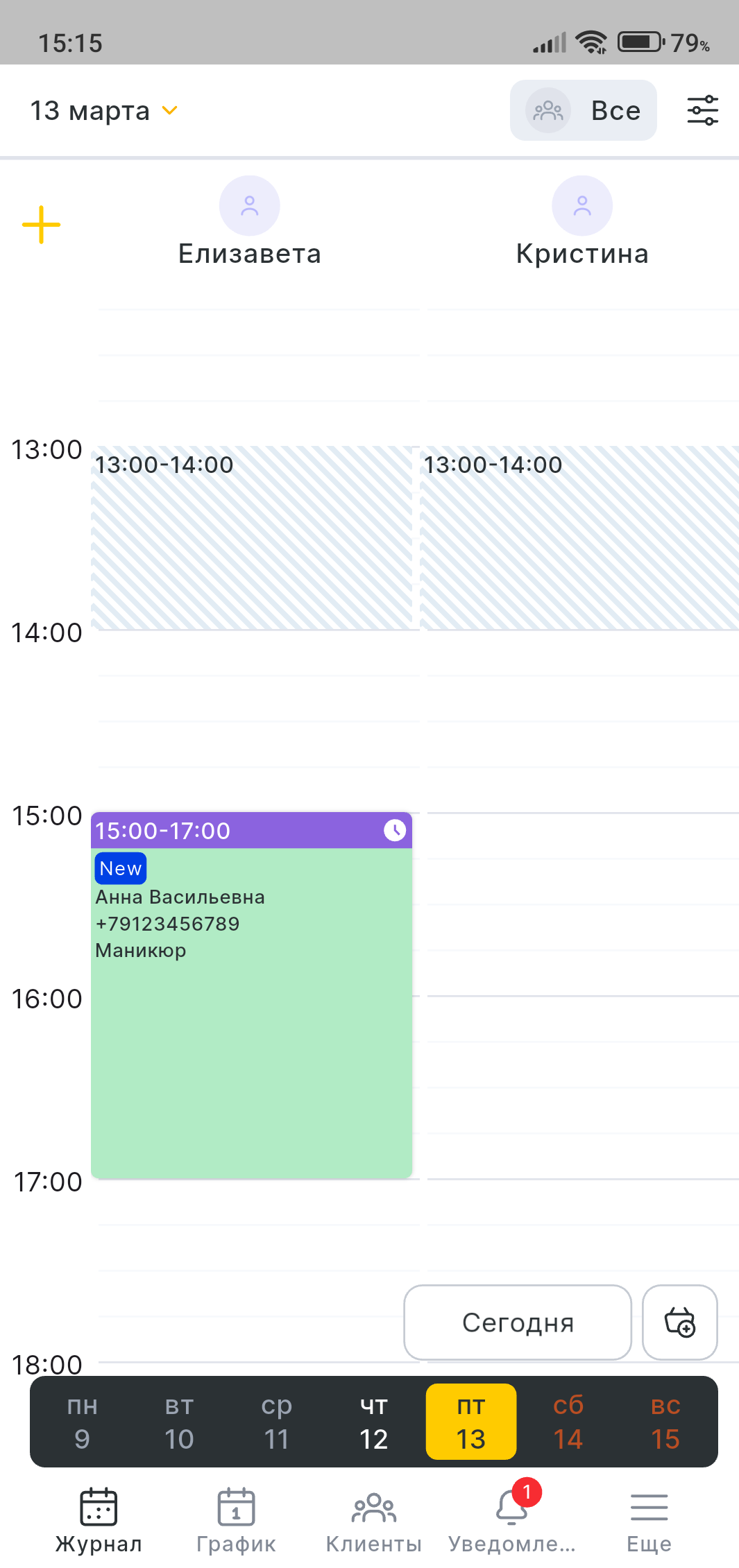Tap the clock icon on the appointment

point(395,830)
